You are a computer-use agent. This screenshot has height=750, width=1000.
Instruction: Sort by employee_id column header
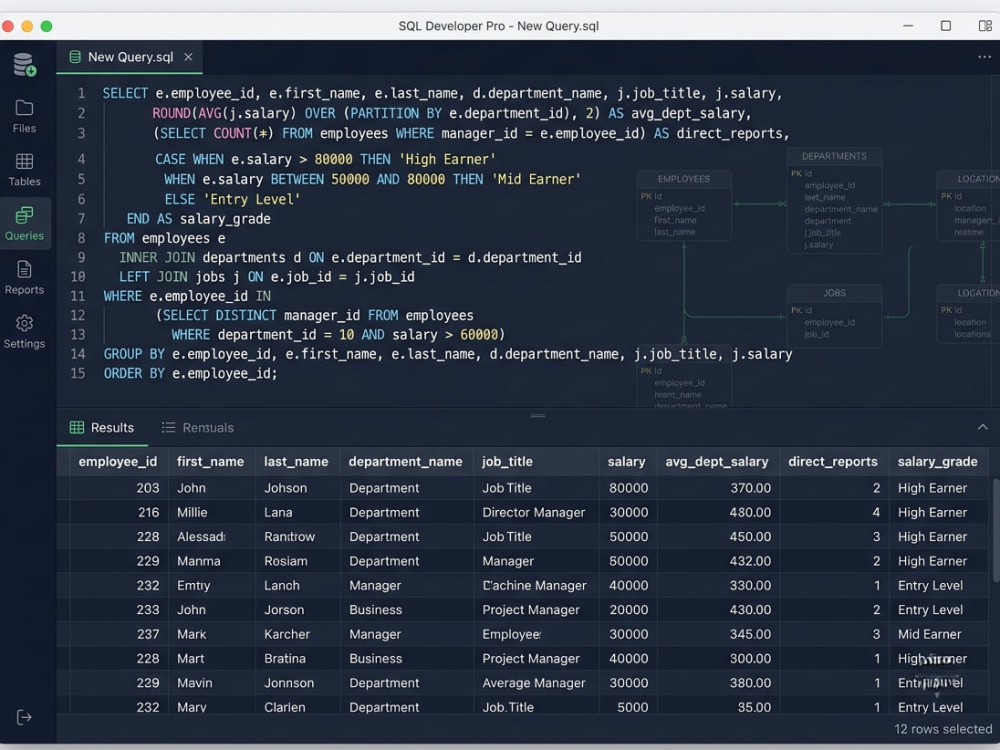[x=117, y=461]
